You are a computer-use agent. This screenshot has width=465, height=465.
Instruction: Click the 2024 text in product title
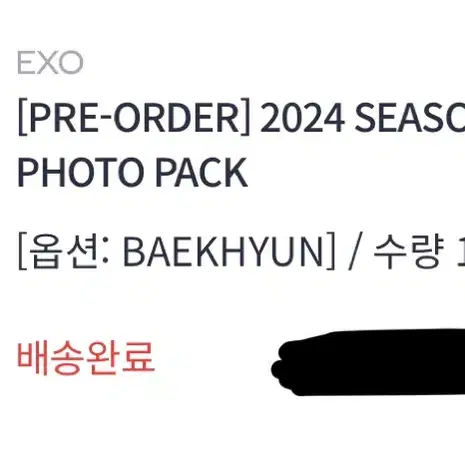(302, 118)
